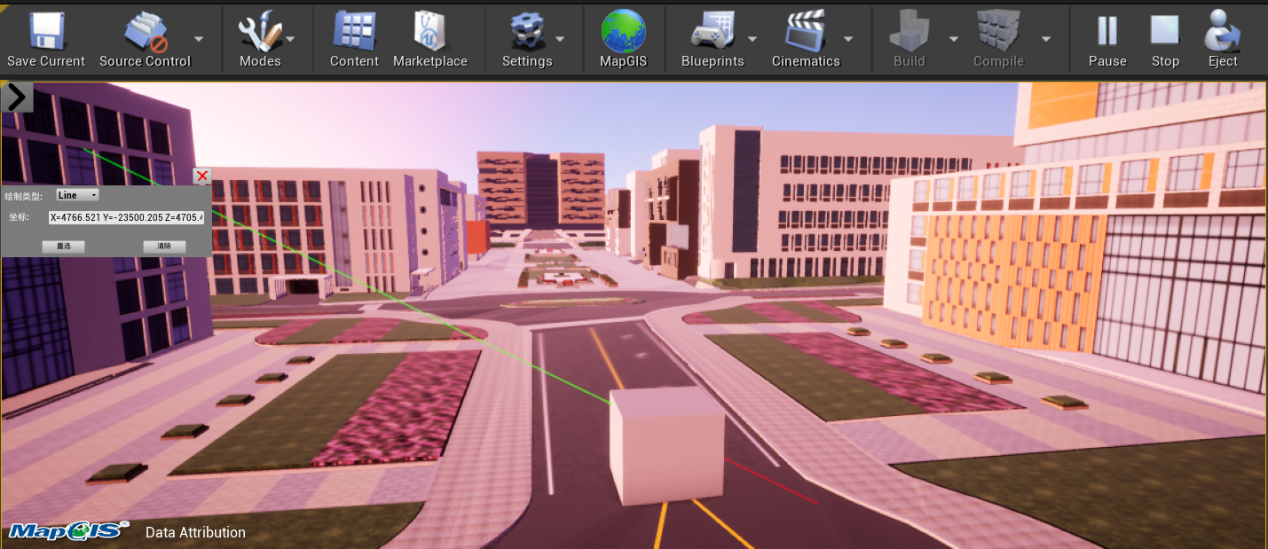Expand the Cinematics dropdown arrow
This screenshot has height=549, width=1268.
pos(848,38)
